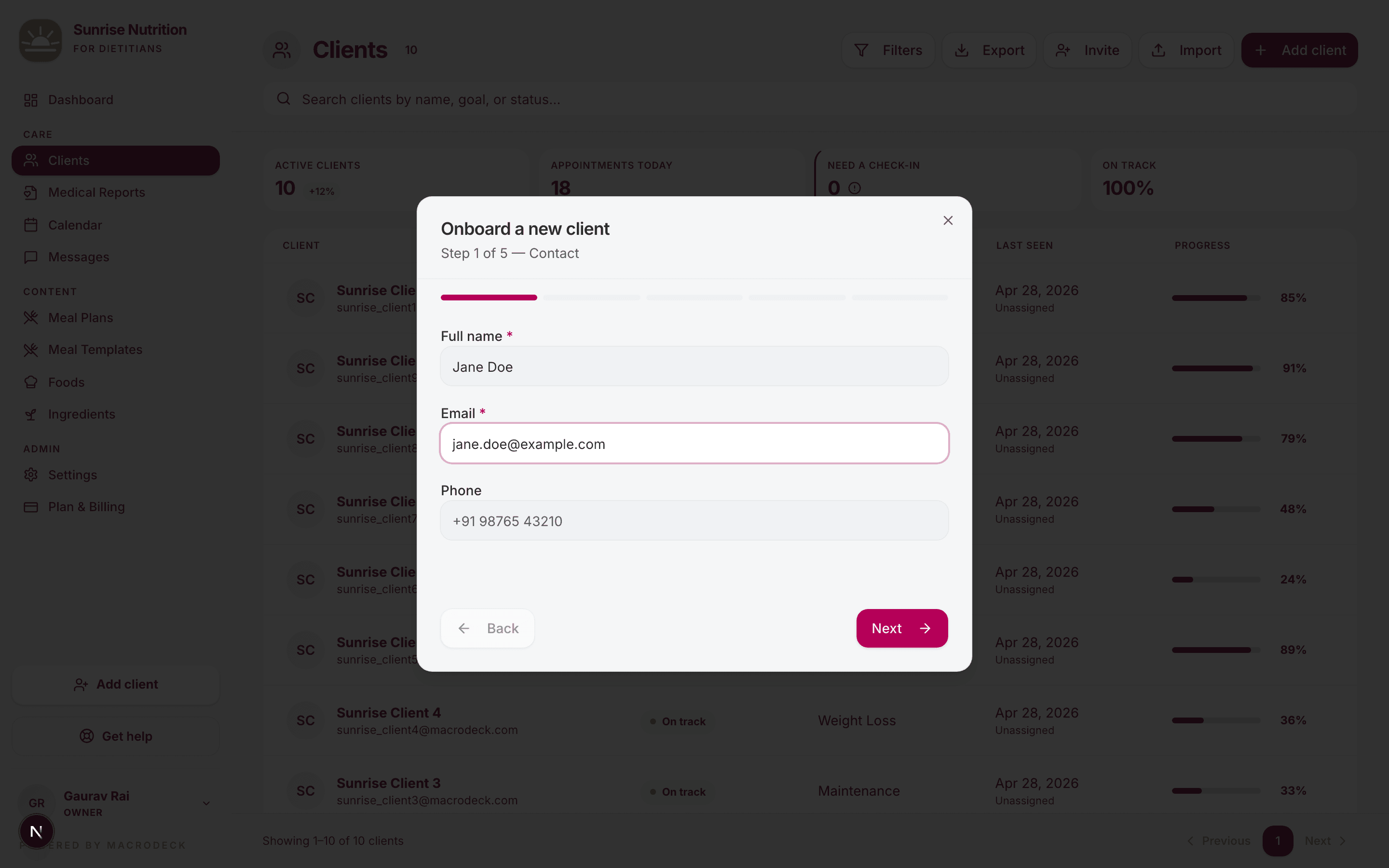Click the Next button in the onboarding dialog
This screenshot has height=868, width=1389.
[901, 628]
